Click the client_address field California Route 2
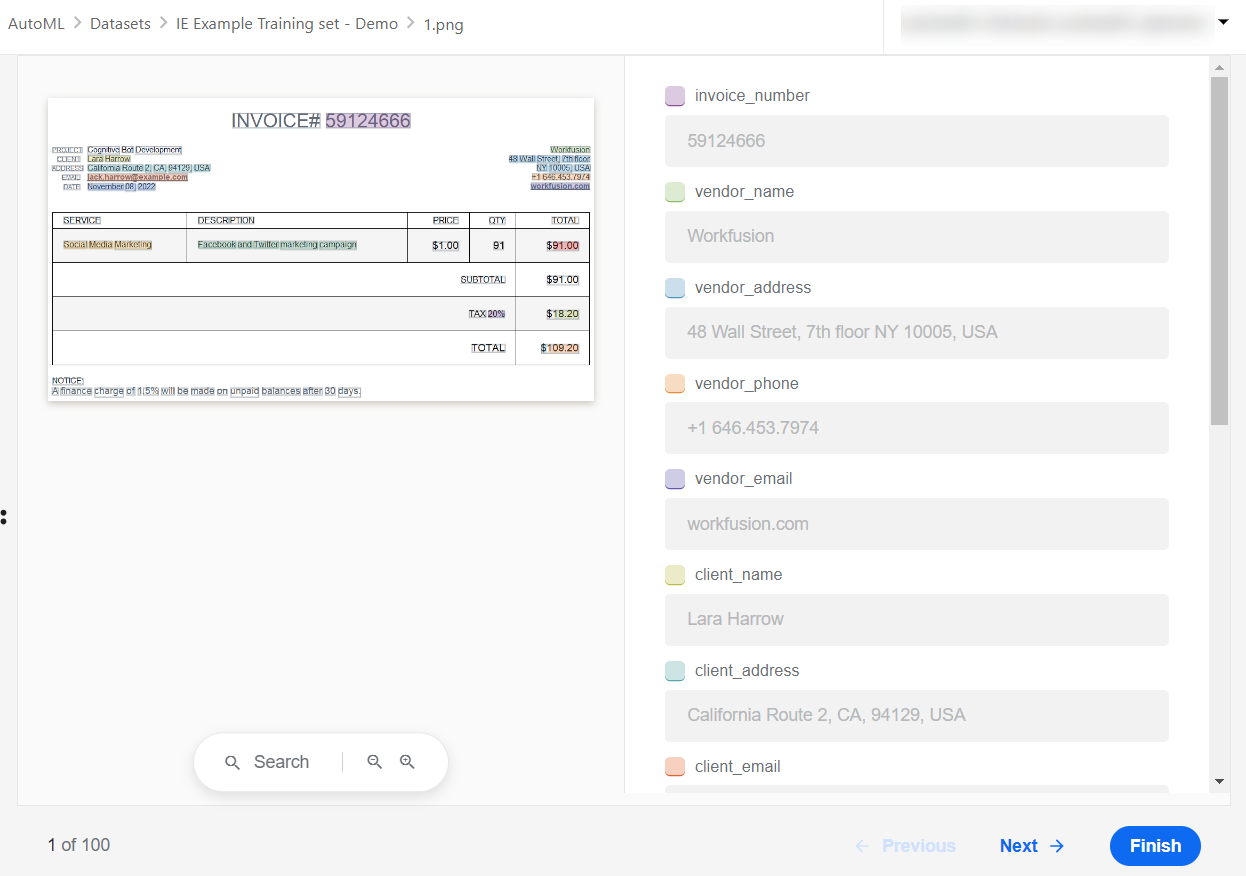Viewport: 1246px width, 876px height. pos(917,716)
